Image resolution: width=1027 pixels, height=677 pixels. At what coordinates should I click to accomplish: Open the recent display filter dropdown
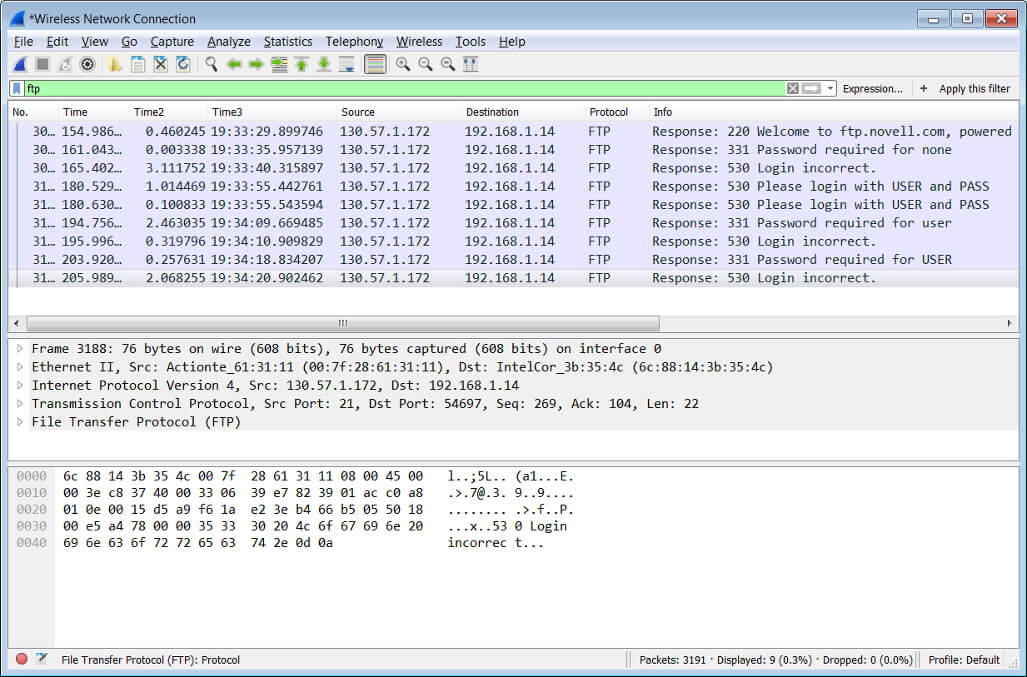point(831,89)
